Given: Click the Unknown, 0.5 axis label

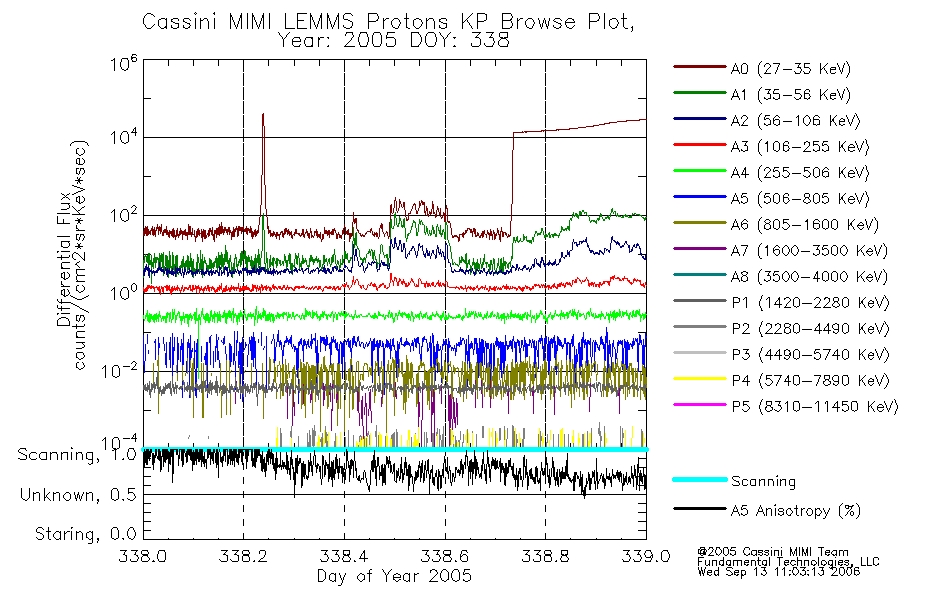Looking at the screenshot, I should (x=78, y=495).
